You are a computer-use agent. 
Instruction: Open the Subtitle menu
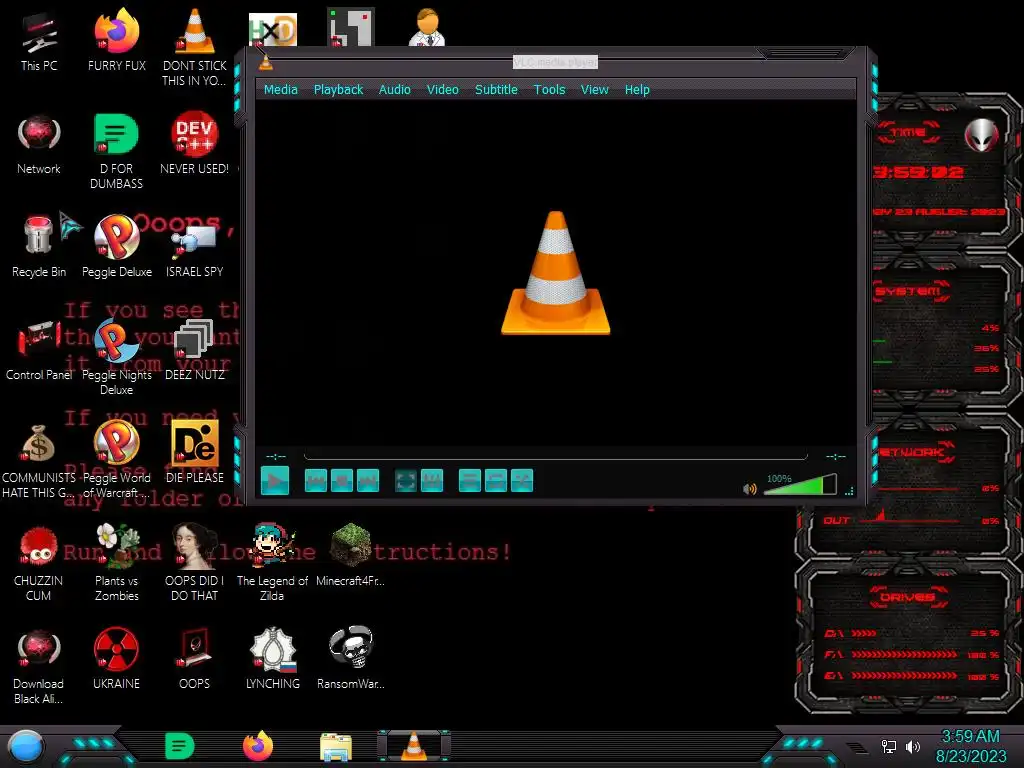pos(496,89)
